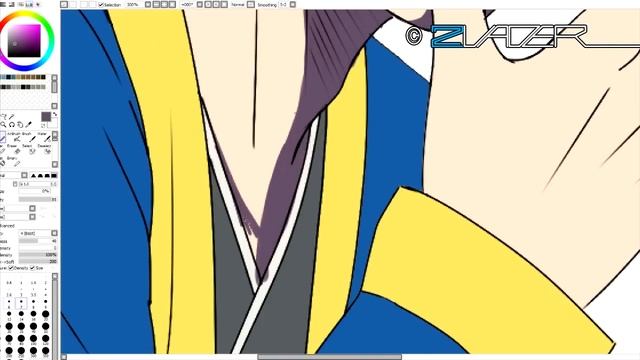Select brush size 12 preset

point(9,315)
